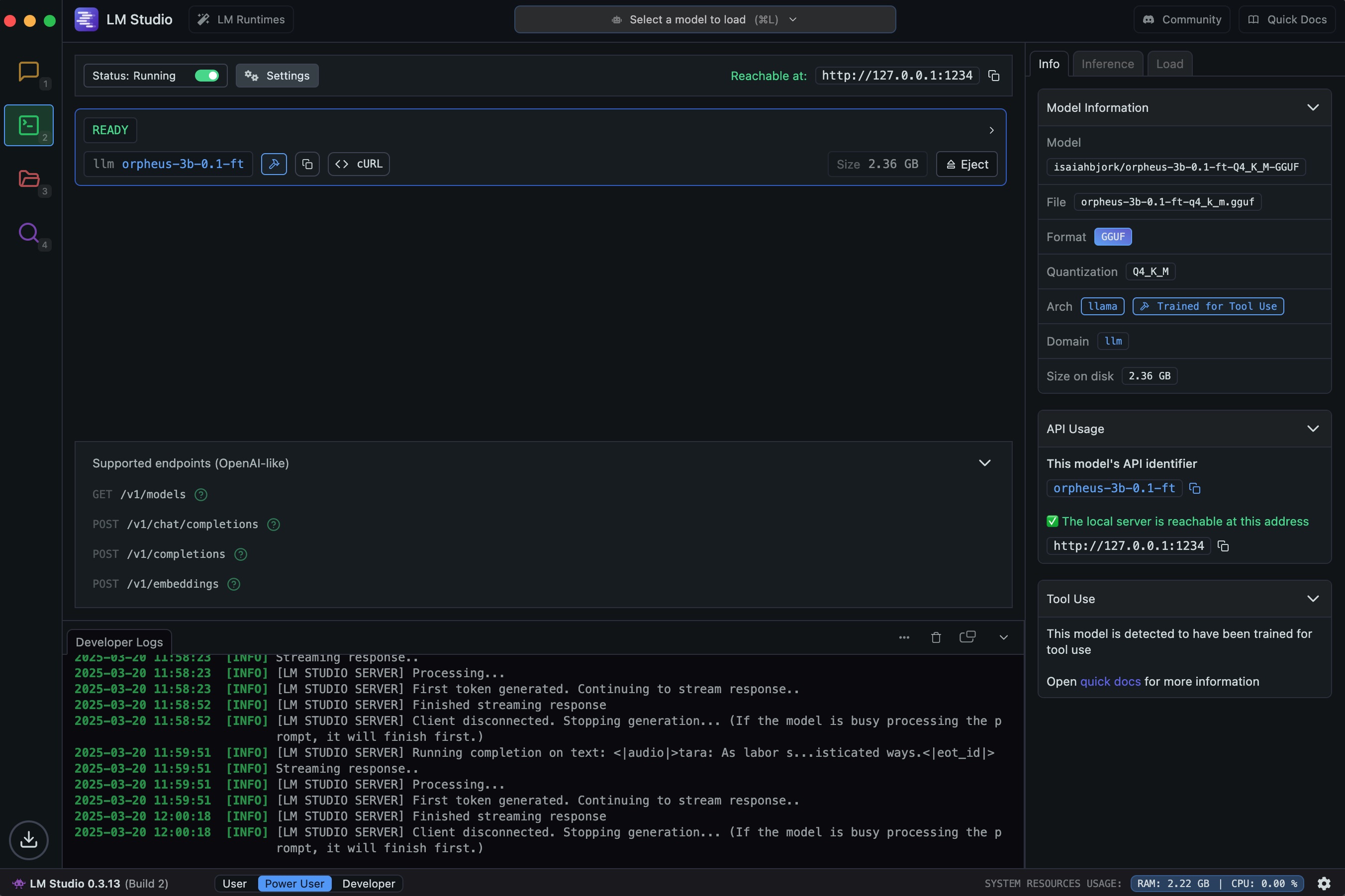This screenshot has width=1345, height=896.
Task: Clear Developer Logs with trash icon
Action: pyautogui.click(x=936, y=637)
